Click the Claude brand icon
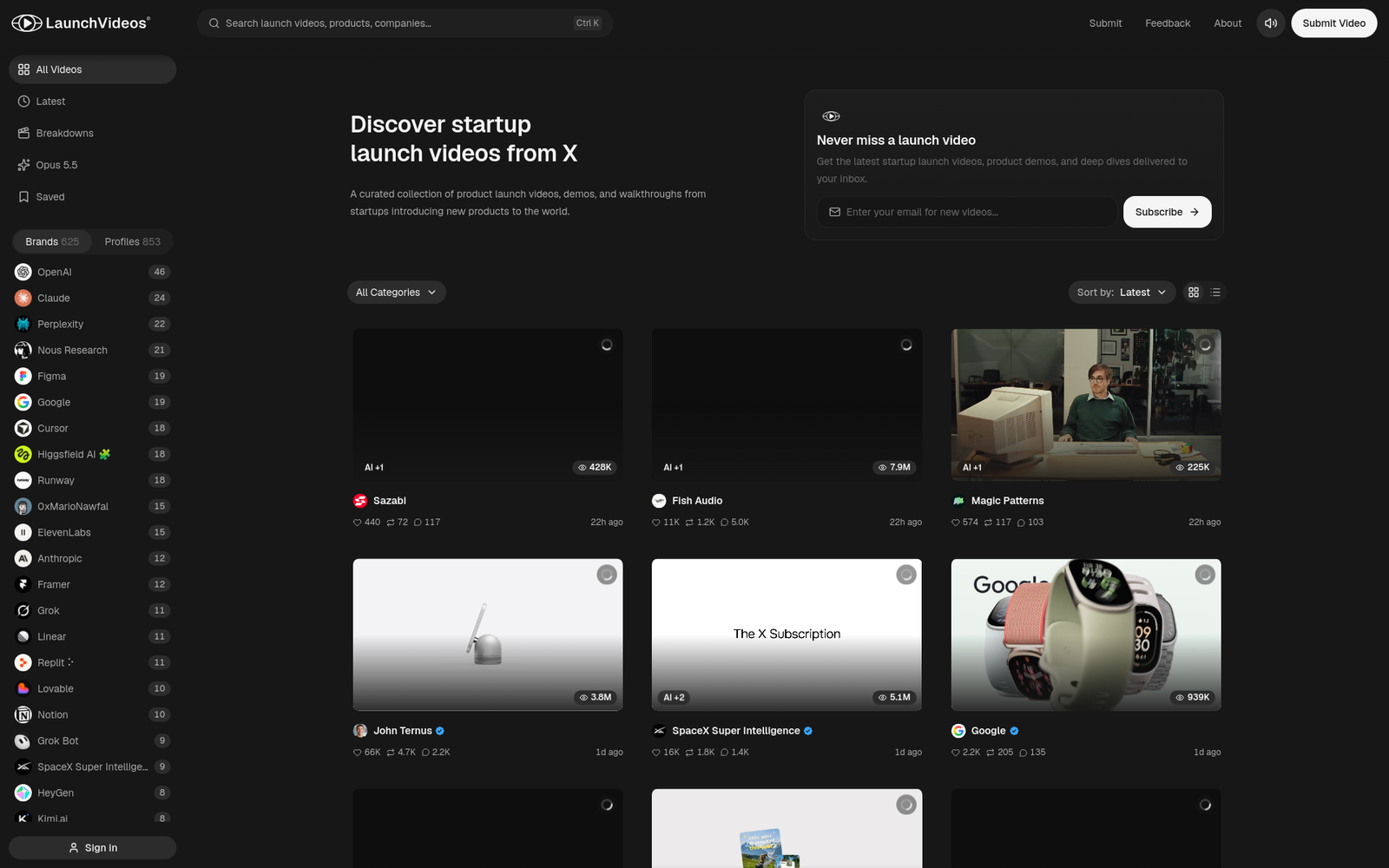1389x868 pixels. [23, 298]
